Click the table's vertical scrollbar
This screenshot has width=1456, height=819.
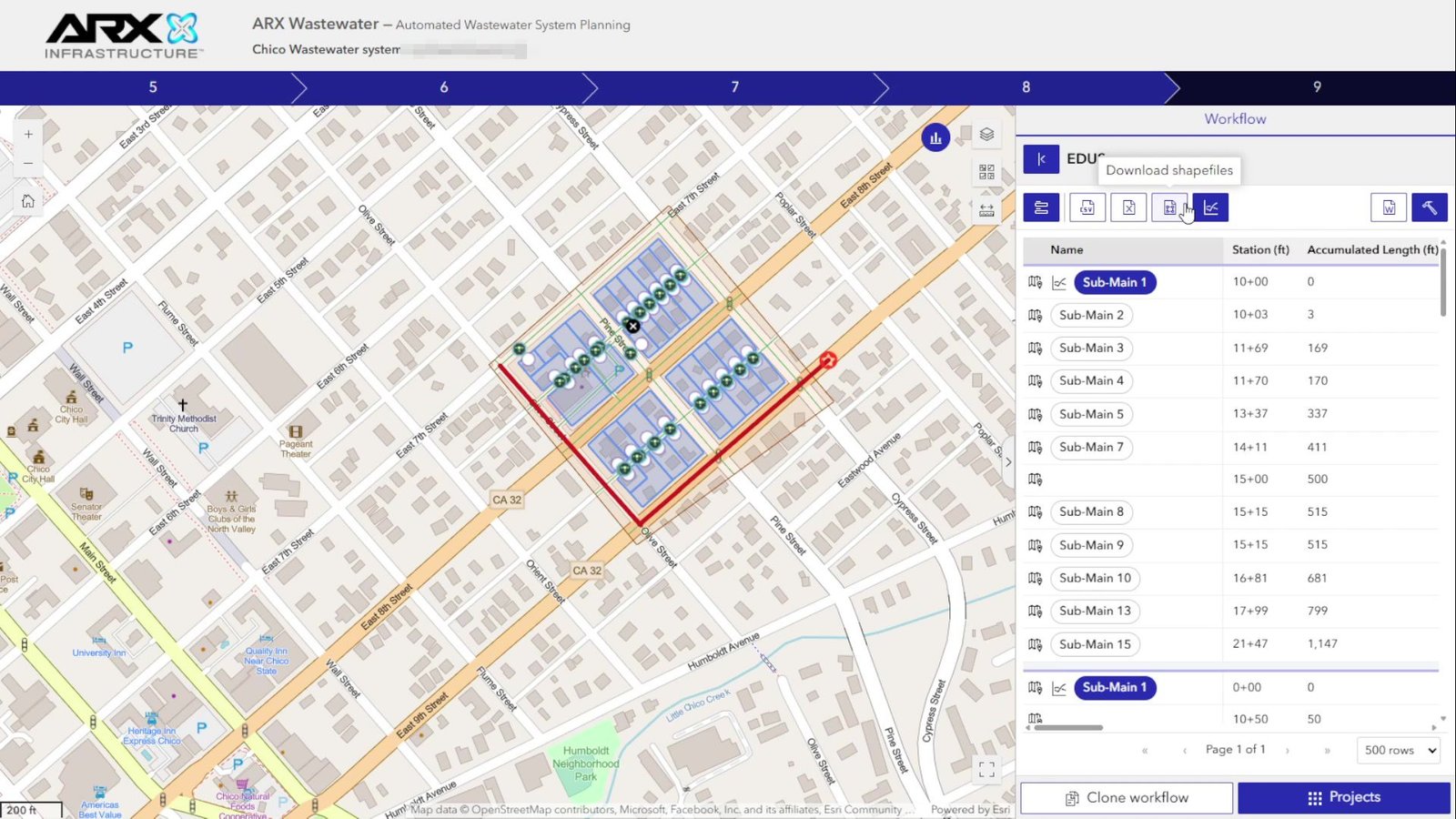click(x=1443, y=280)
